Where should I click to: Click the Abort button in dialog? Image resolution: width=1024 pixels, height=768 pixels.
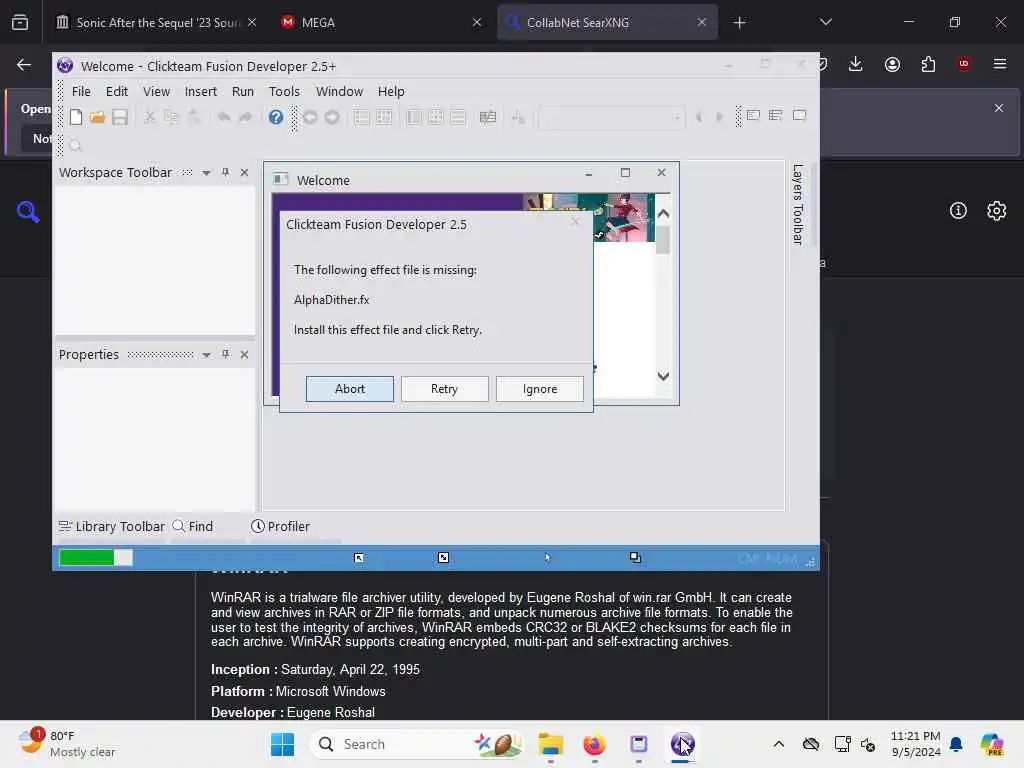point(349,389)
